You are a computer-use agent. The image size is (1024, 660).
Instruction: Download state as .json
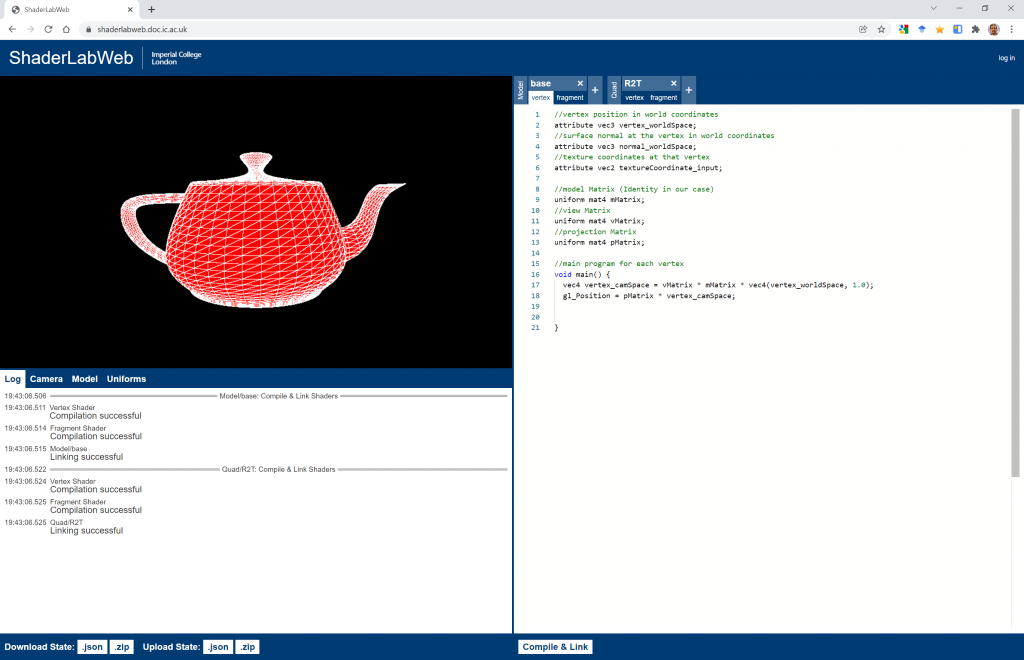coord(92,647)
